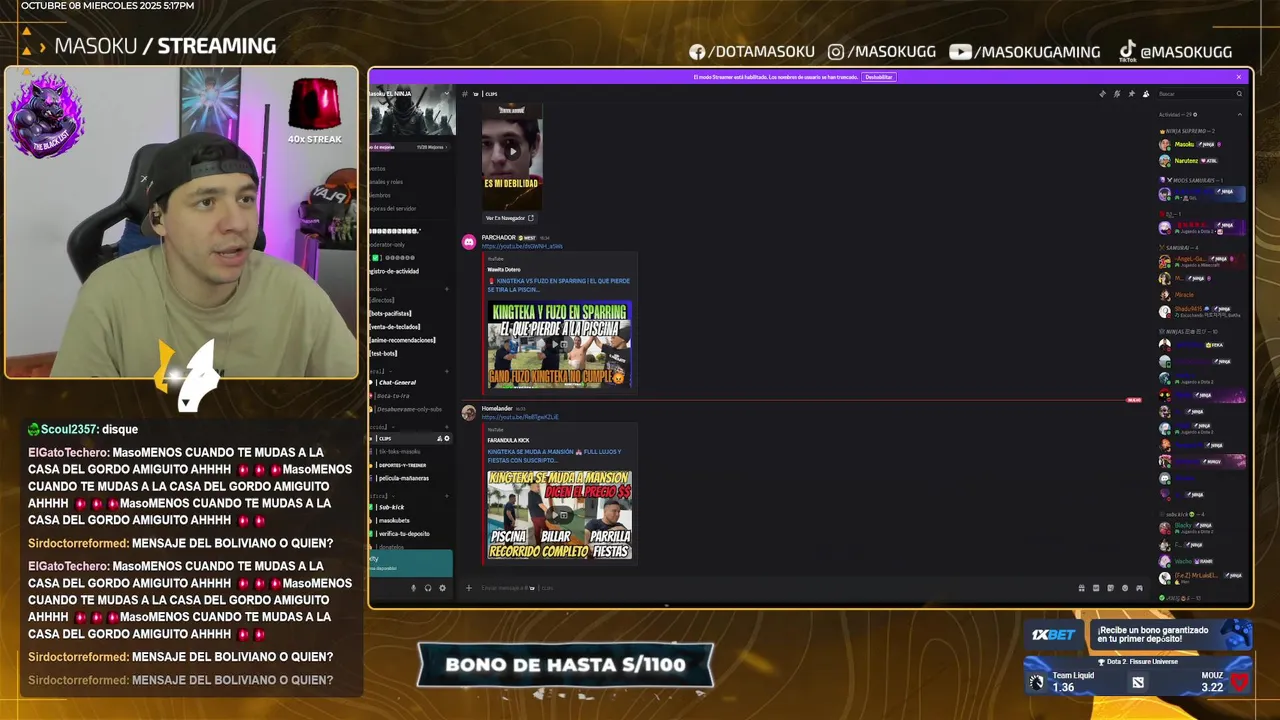This screenshot has width=1280, height=720.
Task: Open threads icon in channel header
Action: click(x=1103, y=94)
